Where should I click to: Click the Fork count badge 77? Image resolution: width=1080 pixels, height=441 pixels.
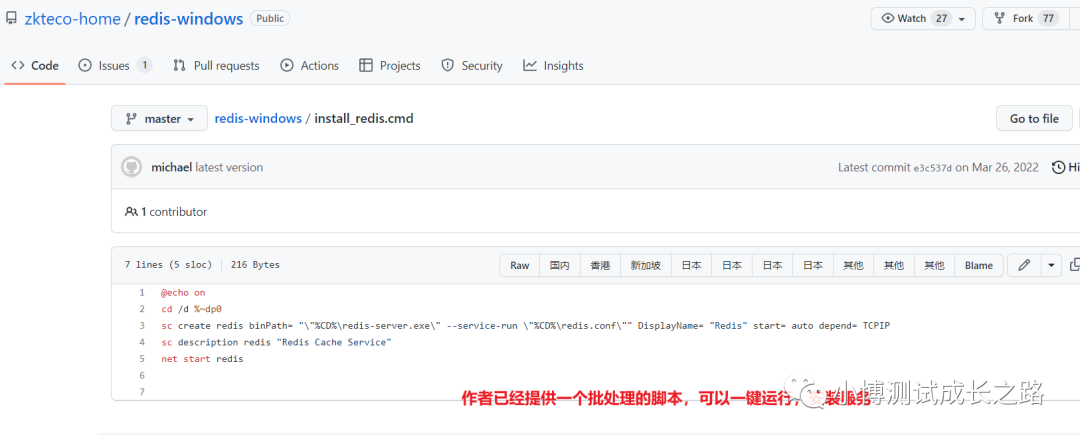1048,19
